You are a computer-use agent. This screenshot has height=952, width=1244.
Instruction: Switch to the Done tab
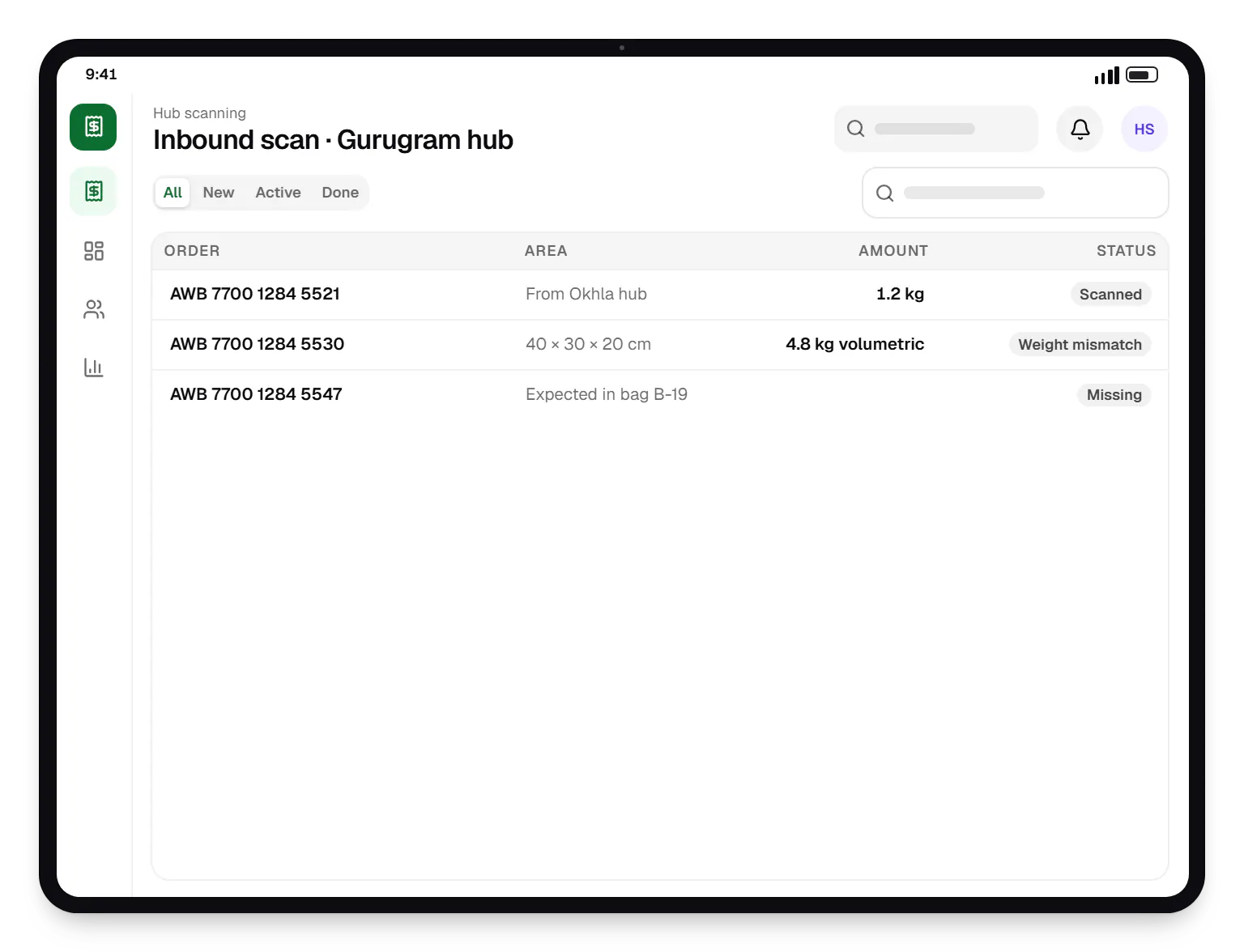coord(340,193)
